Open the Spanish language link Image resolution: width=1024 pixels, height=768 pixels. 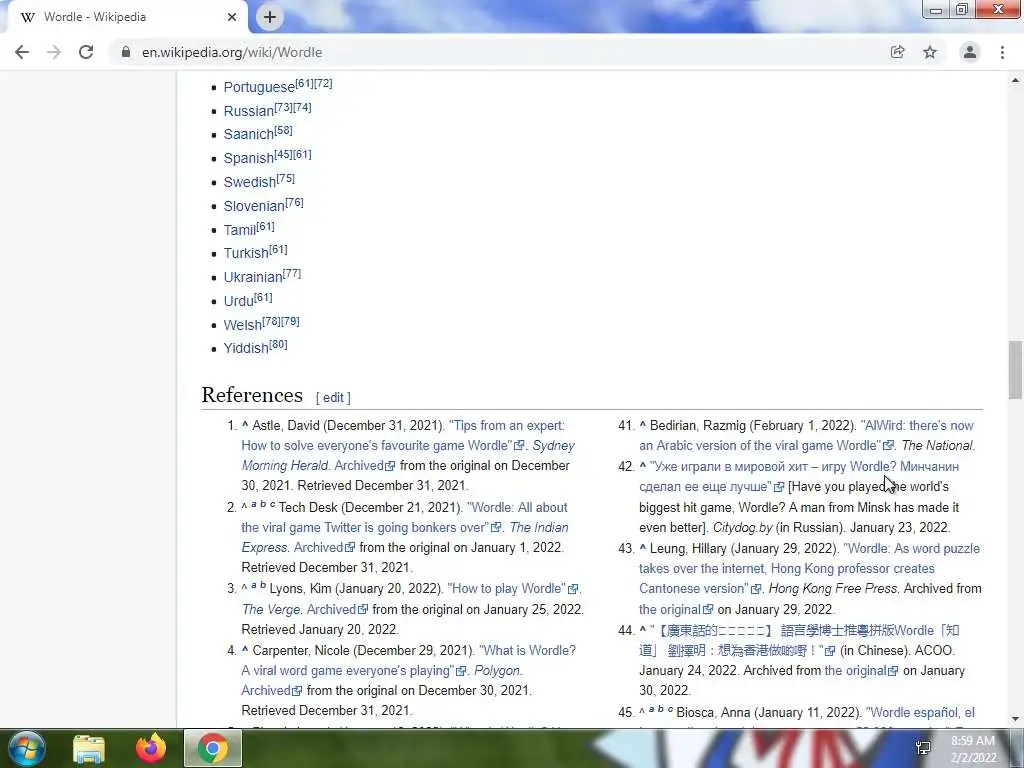point(249,159)
